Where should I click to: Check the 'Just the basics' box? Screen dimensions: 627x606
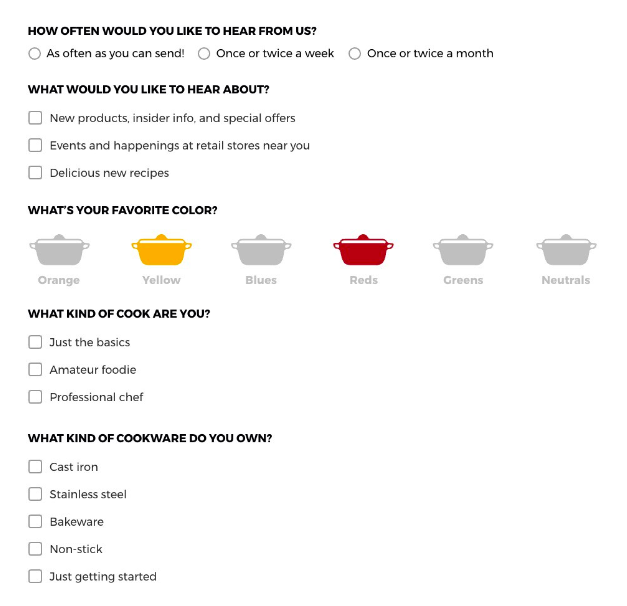pyautogui.click(x=35, y=342)
